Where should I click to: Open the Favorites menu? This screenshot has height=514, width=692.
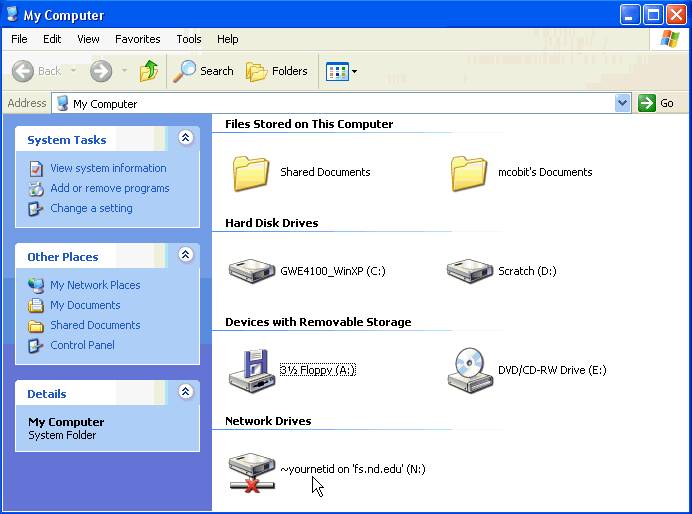[x=137, y=39]
